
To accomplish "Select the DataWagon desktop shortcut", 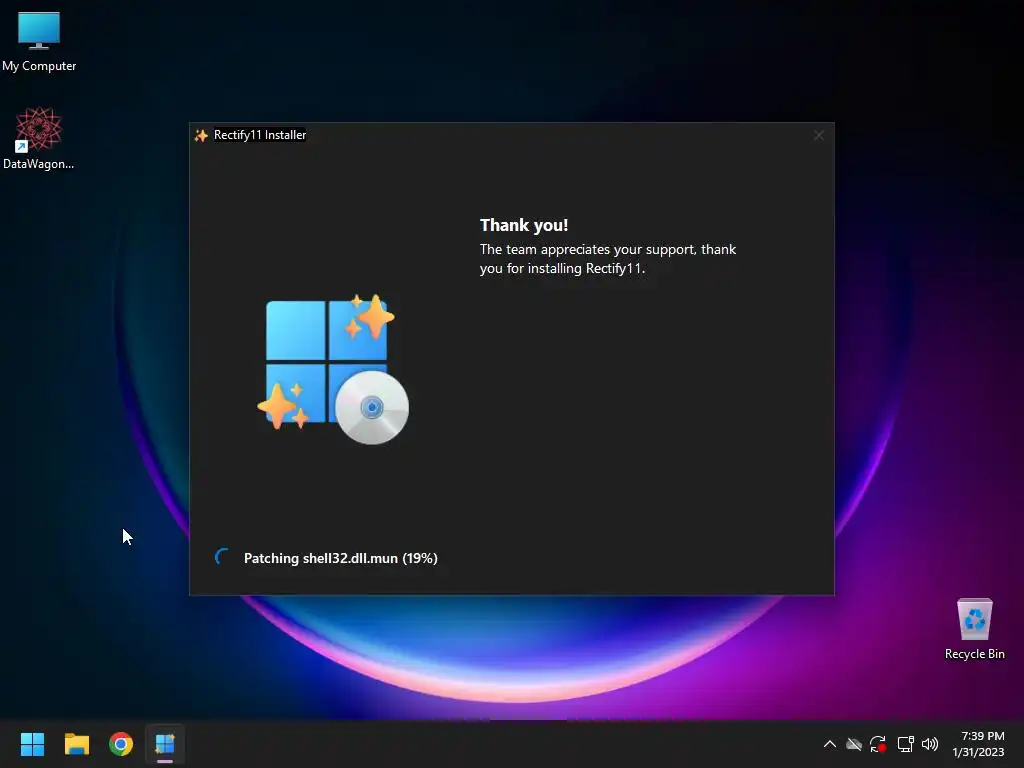I will point(39,138).
